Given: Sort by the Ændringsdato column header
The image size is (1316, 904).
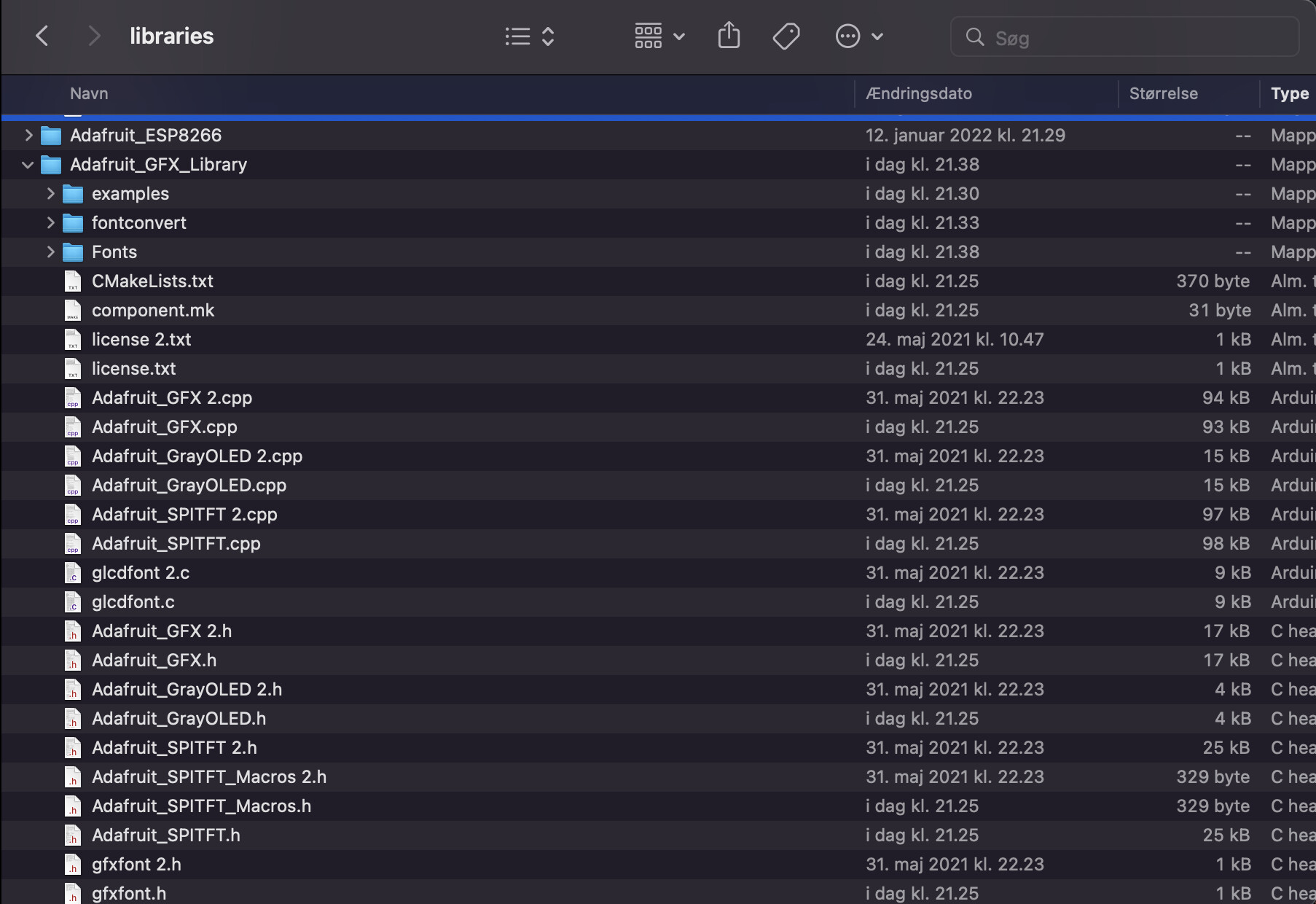Looking at the screenshot, I should tap(919, 93).
